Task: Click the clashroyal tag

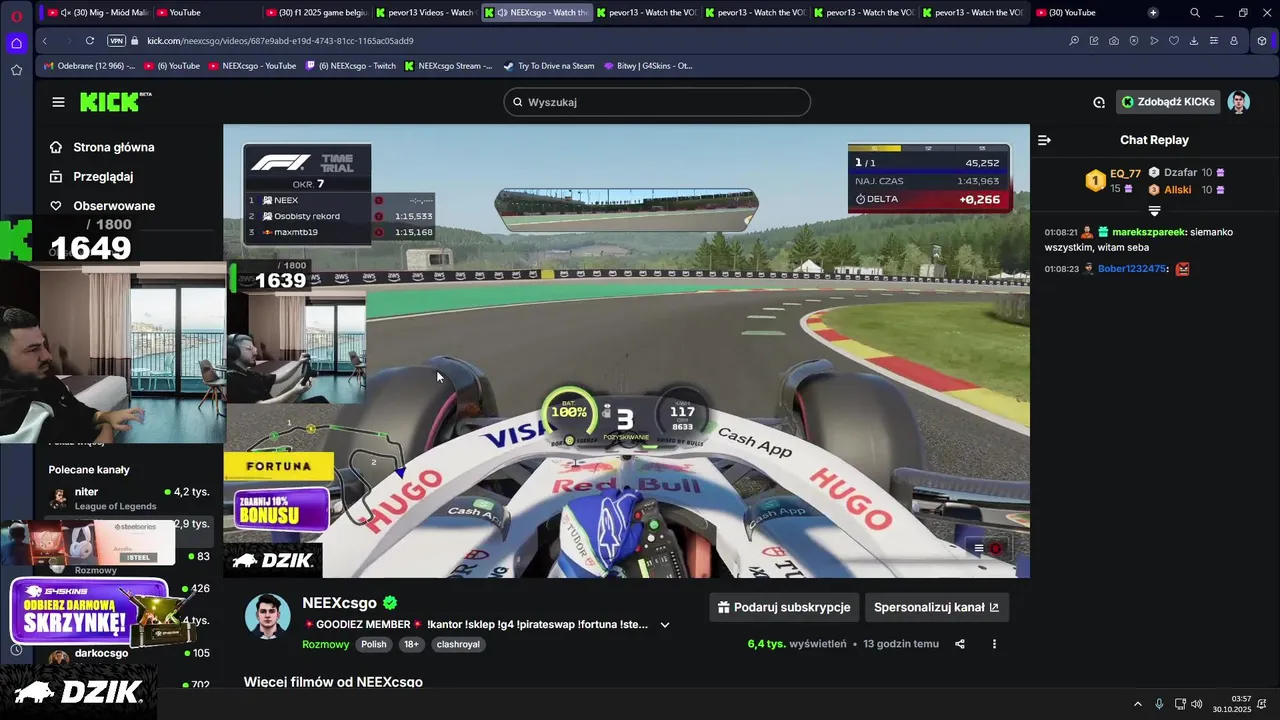Action: coord(458,644)
